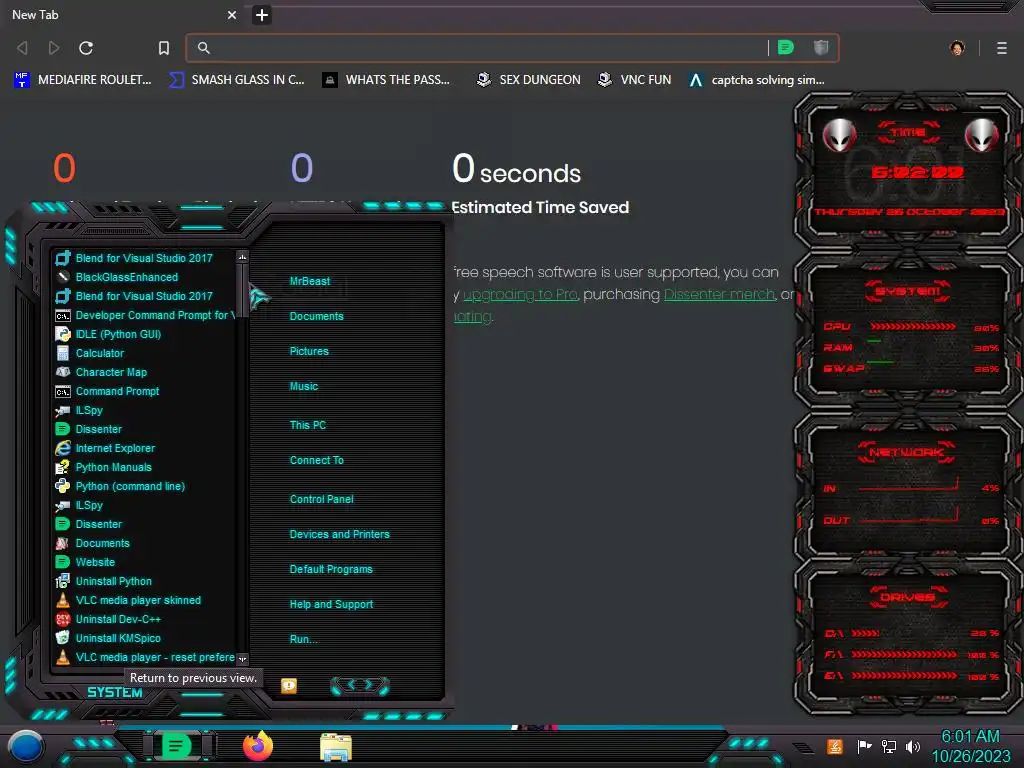
Task: Launch Firefox from taskbar
Action: coord(258,746)
